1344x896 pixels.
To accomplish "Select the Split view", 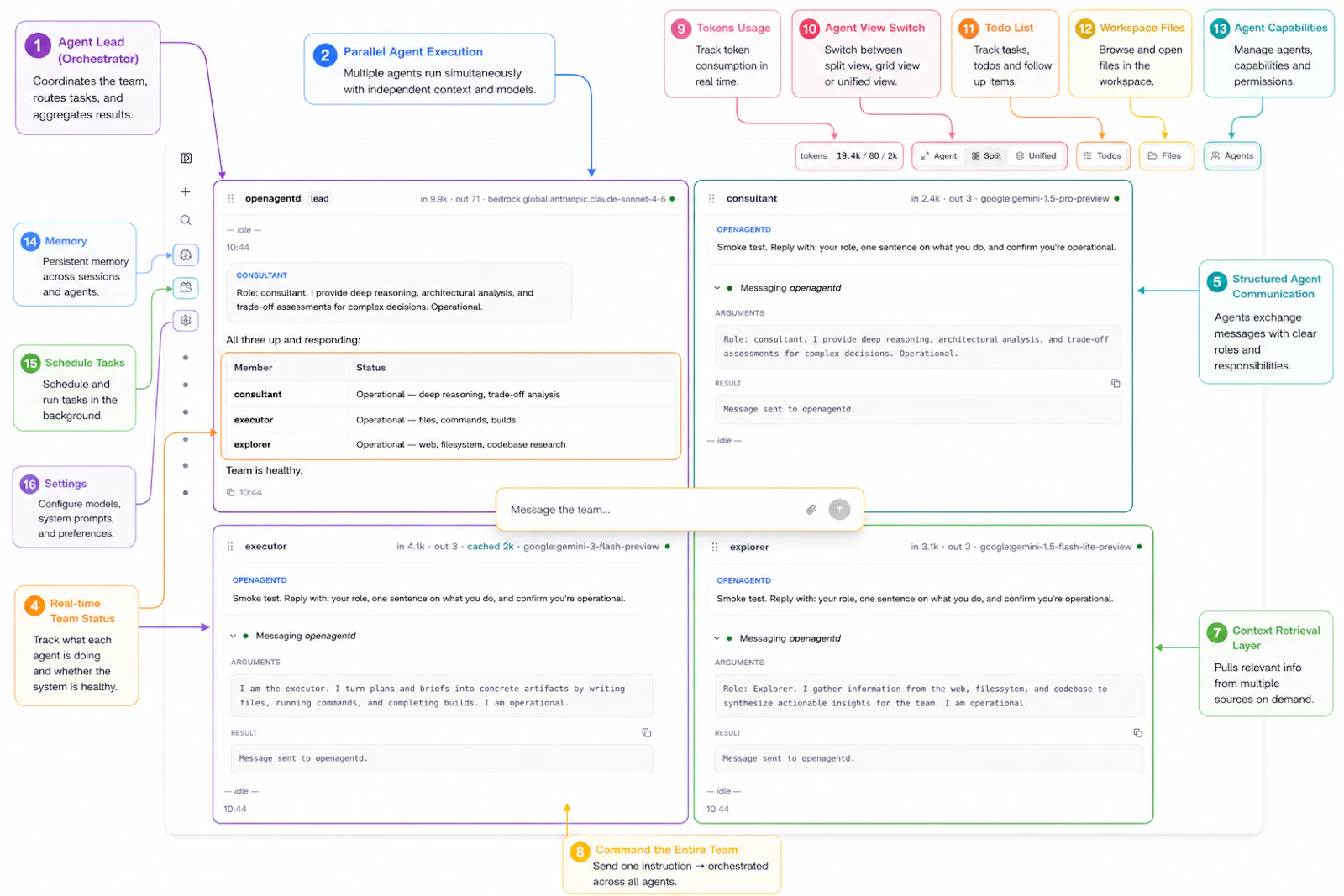I will pos(987,156).
